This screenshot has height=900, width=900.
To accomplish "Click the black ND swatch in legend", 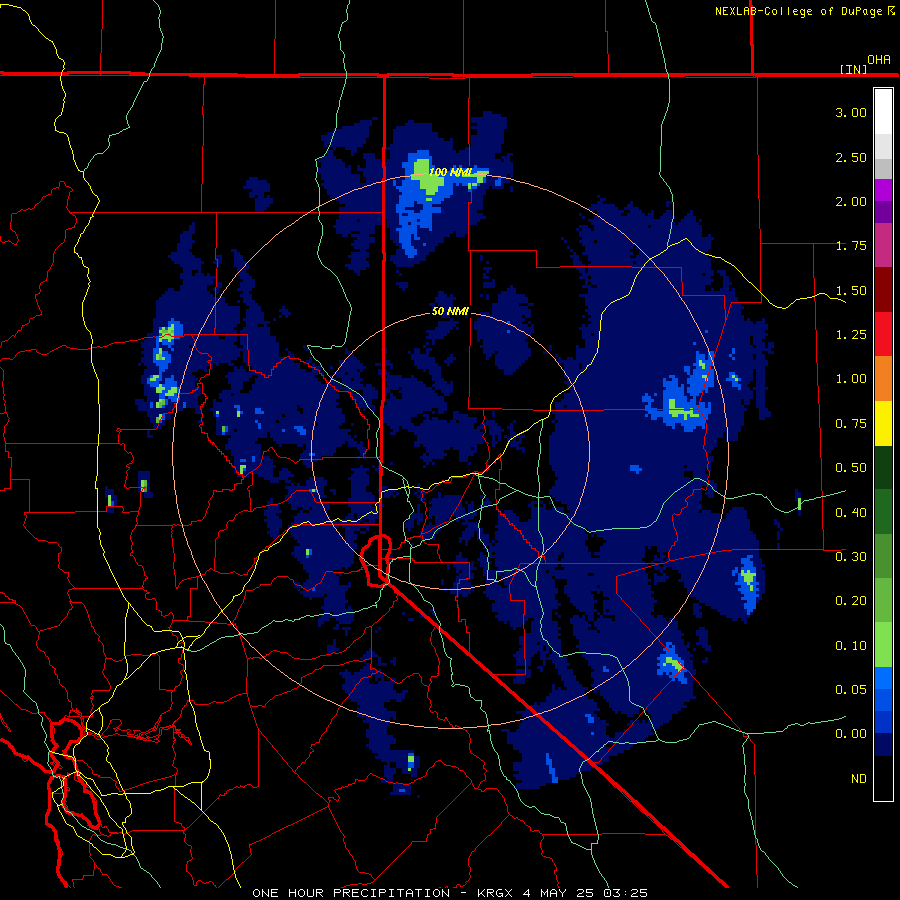I will pyautogui.click(x=883, y=778).
